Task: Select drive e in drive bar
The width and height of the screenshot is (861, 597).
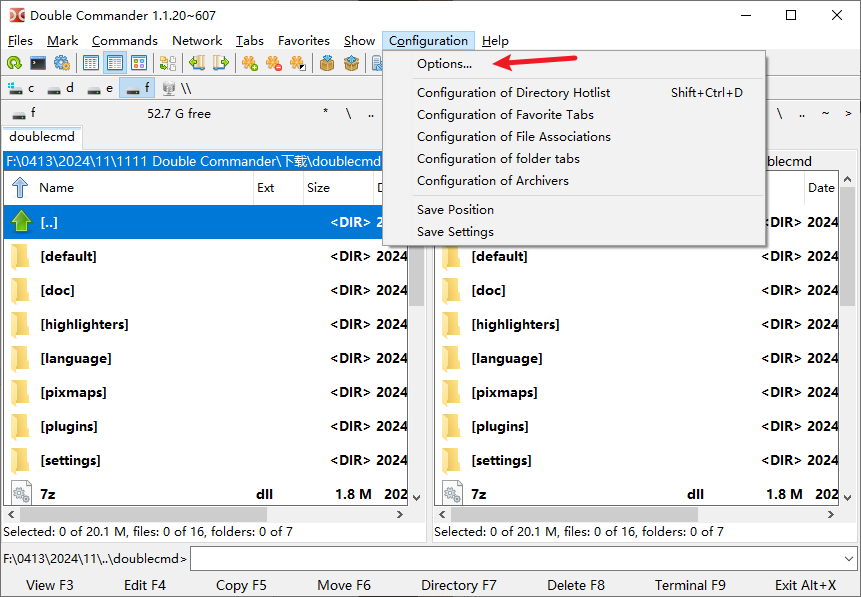Action: [x=100, y=88]
